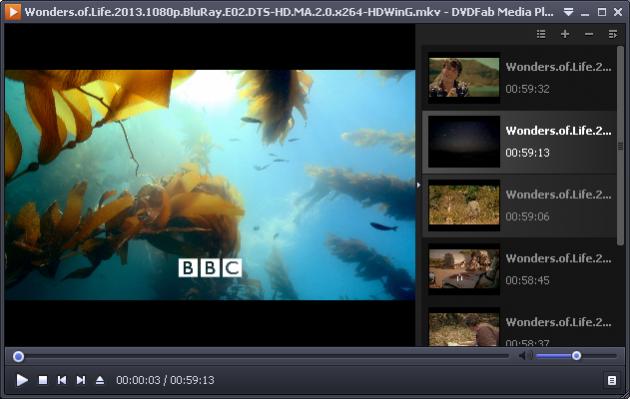The image size is (630, 399).
Task: Start playback with the Play button
Action: tap(22, 380)
